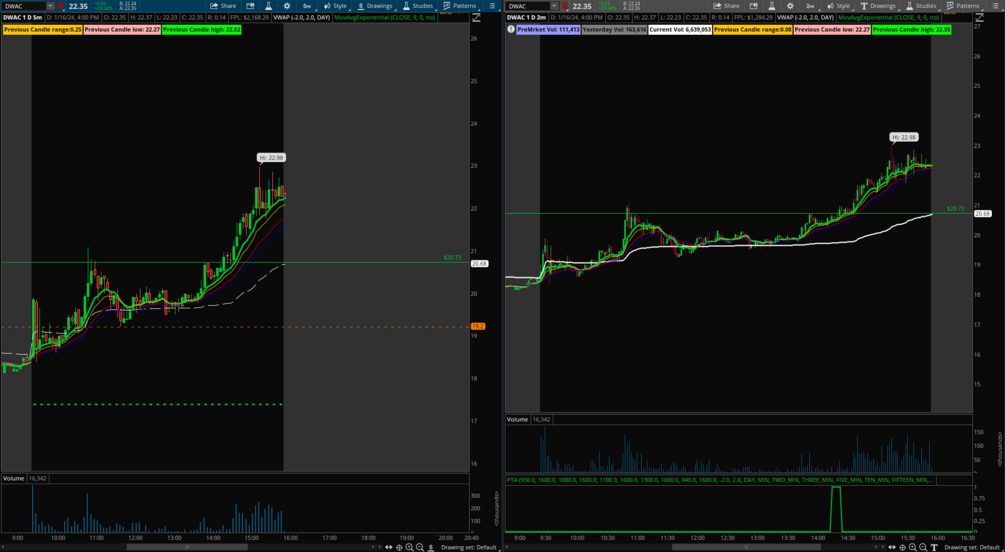Click the red symbol-link icon in the left chart
Screen dimensions: 1005x552
point(62,6)
